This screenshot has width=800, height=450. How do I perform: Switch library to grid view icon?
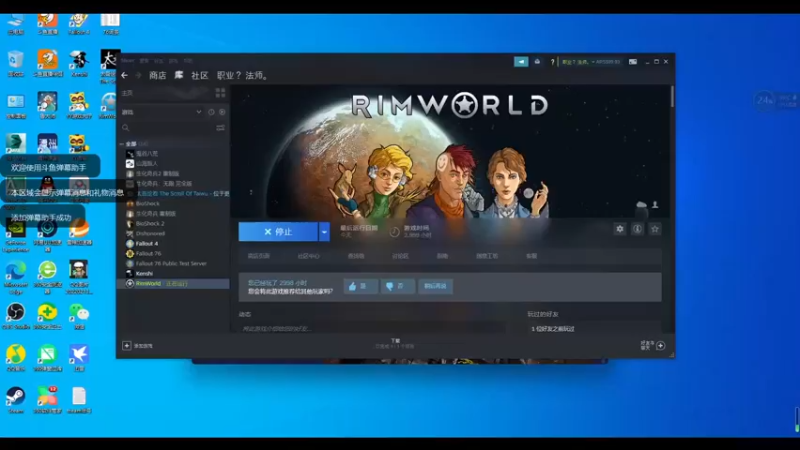(x=220, y=93)
